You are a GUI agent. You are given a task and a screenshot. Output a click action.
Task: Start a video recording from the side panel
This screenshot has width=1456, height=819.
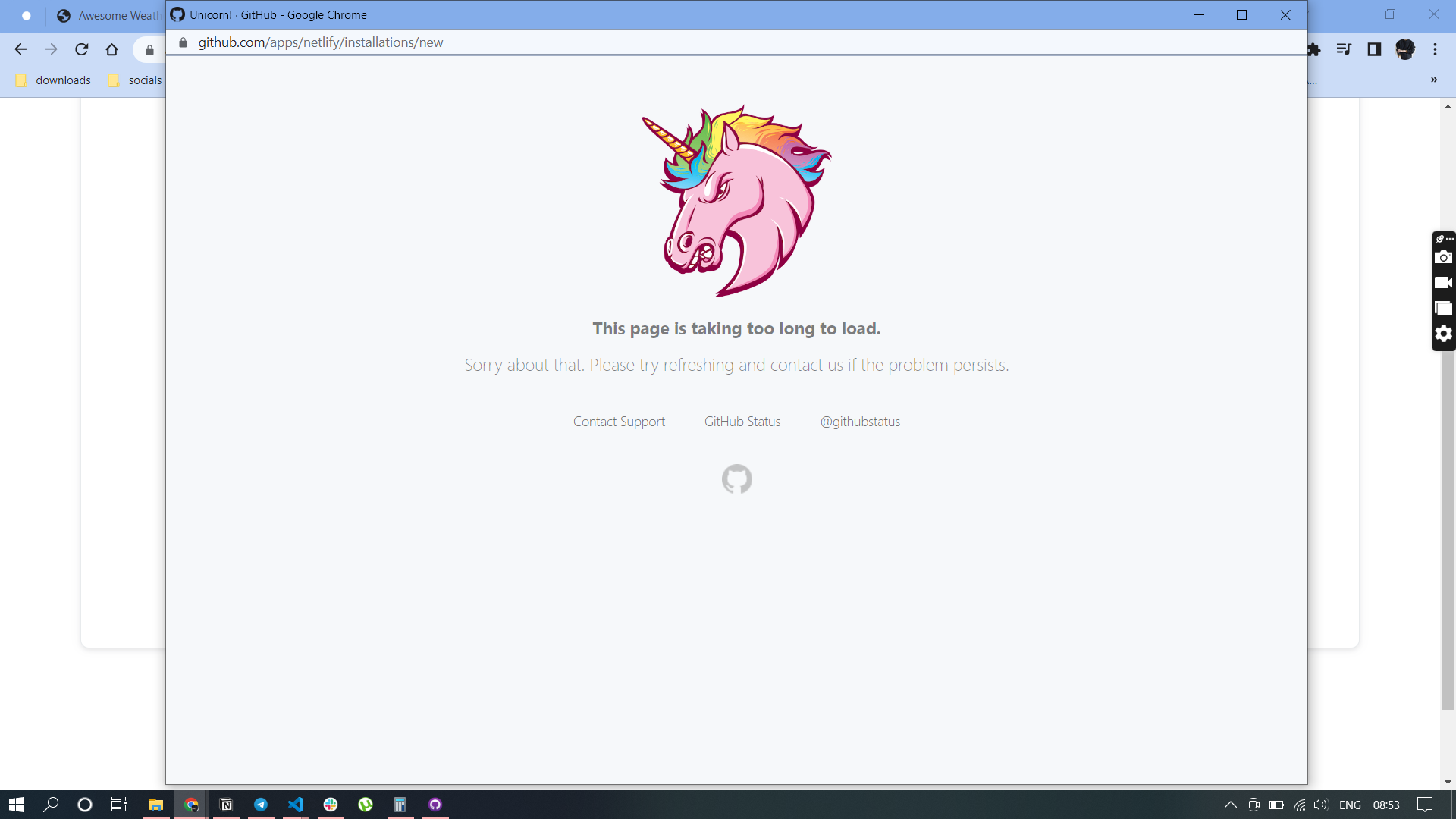point(1444,282)
